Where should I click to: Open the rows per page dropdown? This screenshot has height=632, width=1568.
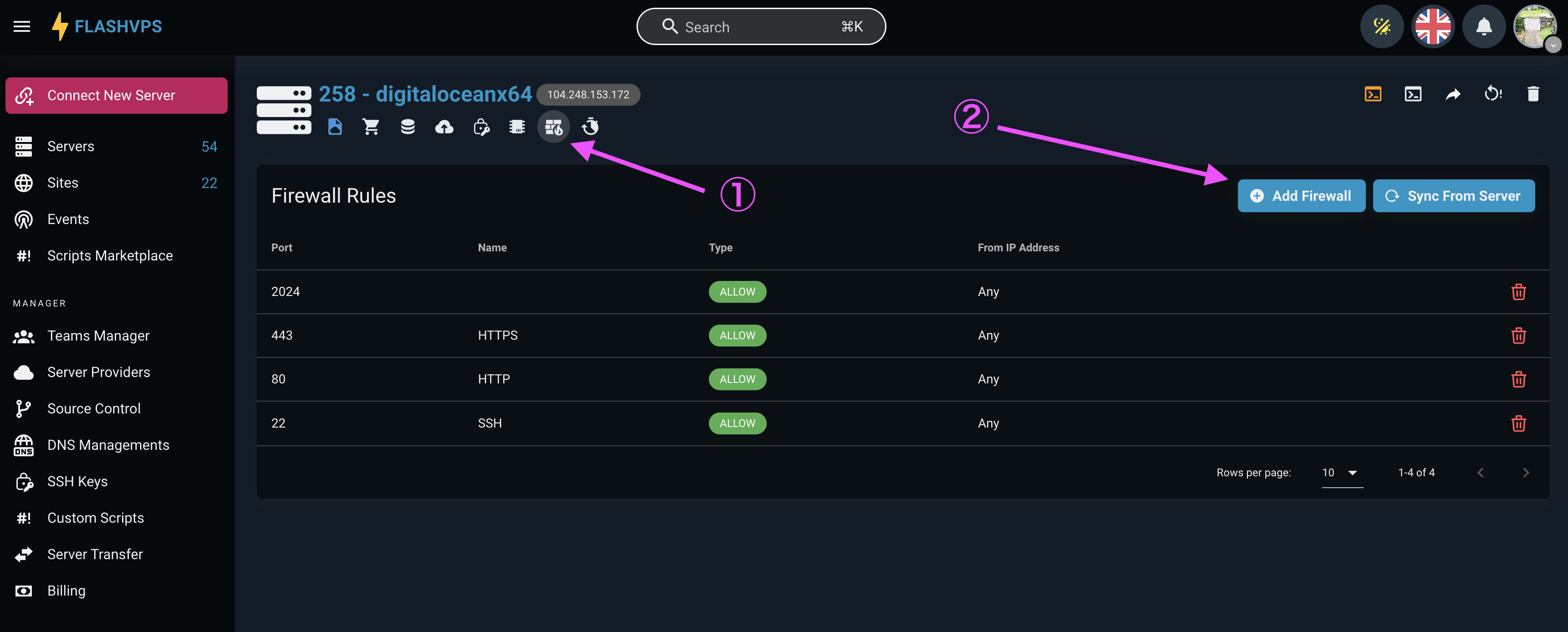(x=1342, y=473)
